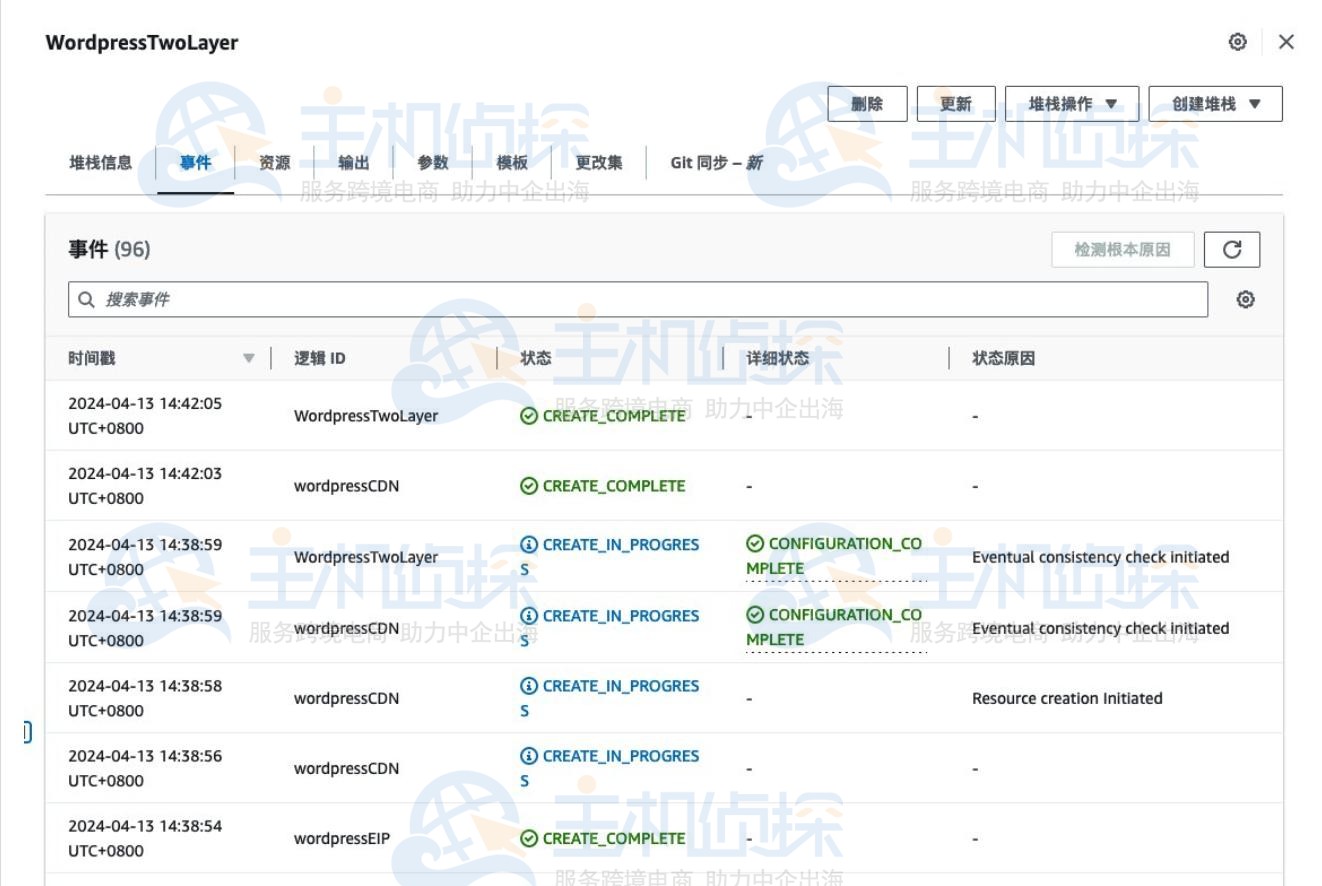Click the 检测根本原因 button
The width and height of the screenshot is (1322, 886).
coord(1122,250)
